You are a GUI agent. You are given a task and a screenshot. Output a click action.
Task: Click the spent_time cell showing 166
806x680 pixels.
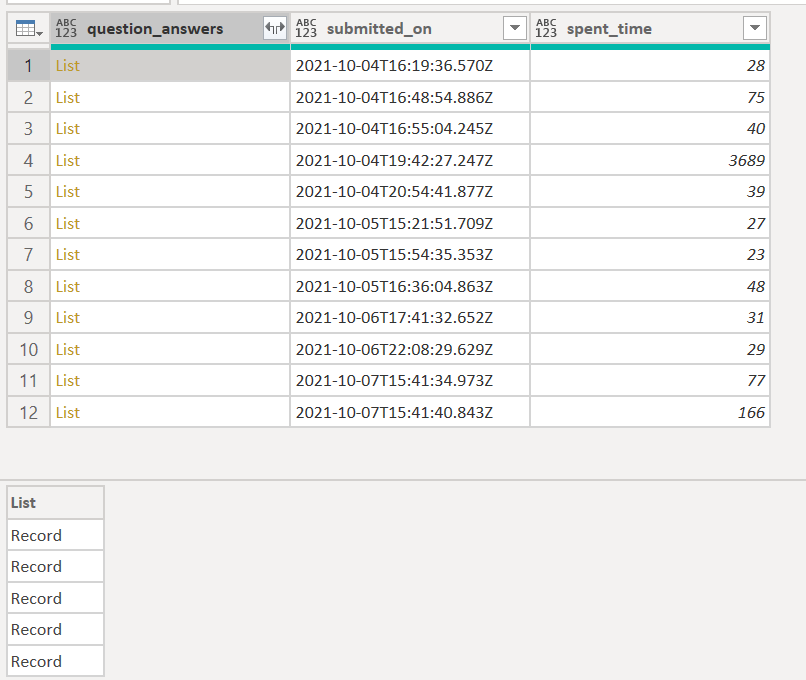650,413
